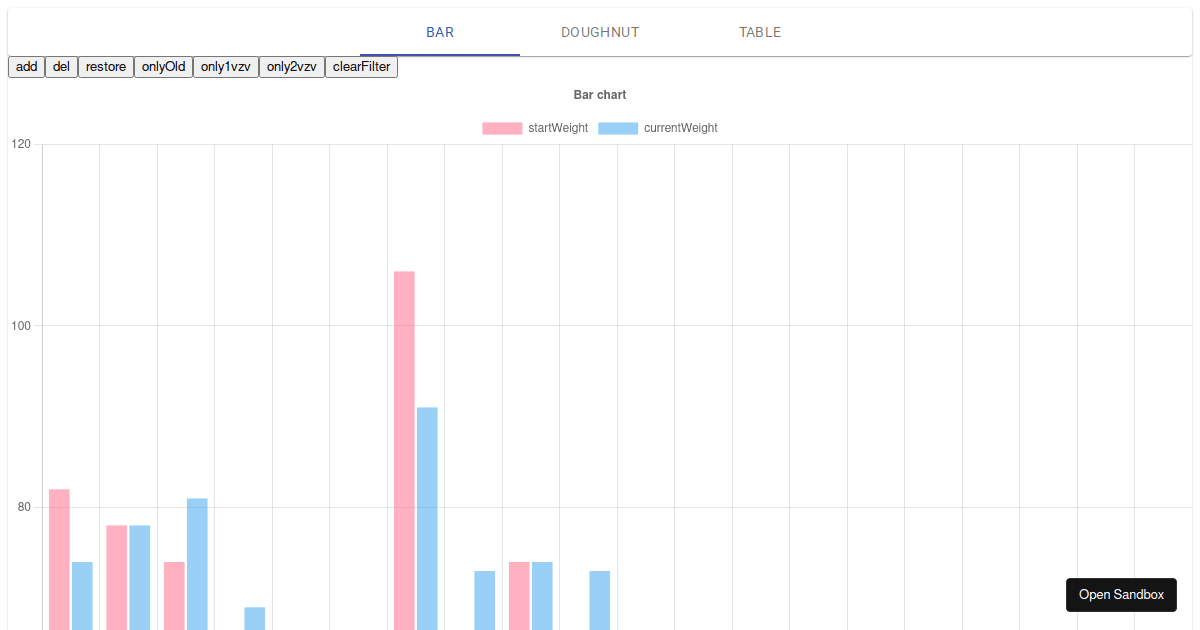Click the blue currentWeight legend swatch
The width and height of the screenshot is (1200, 630).
pos(620,127)
